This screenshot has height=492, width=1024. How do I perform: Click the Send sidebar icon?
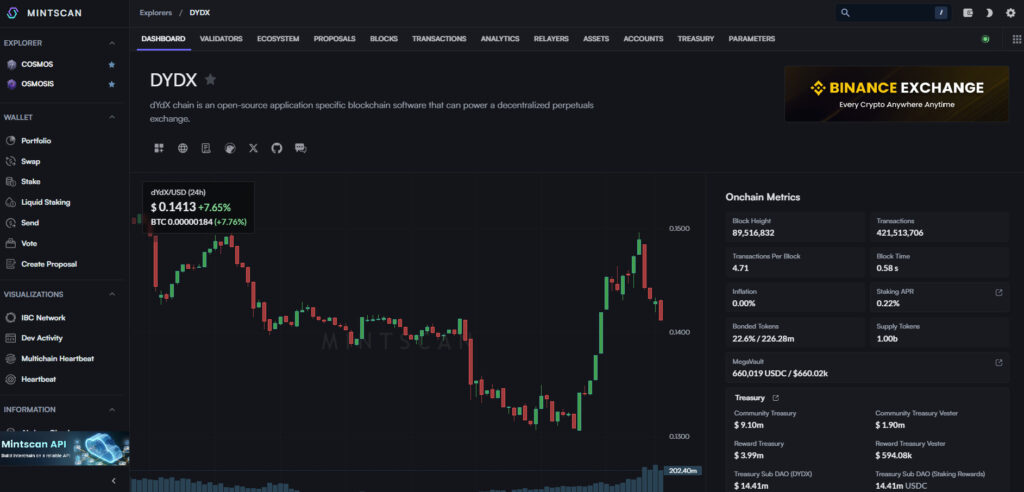coord(10,223)
